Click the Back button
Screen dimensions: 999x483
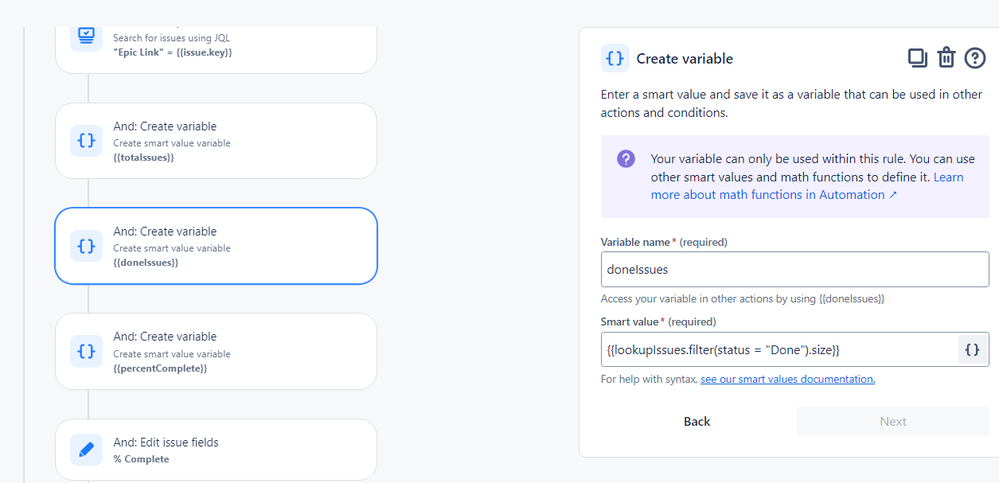click(x=697, y=421)
